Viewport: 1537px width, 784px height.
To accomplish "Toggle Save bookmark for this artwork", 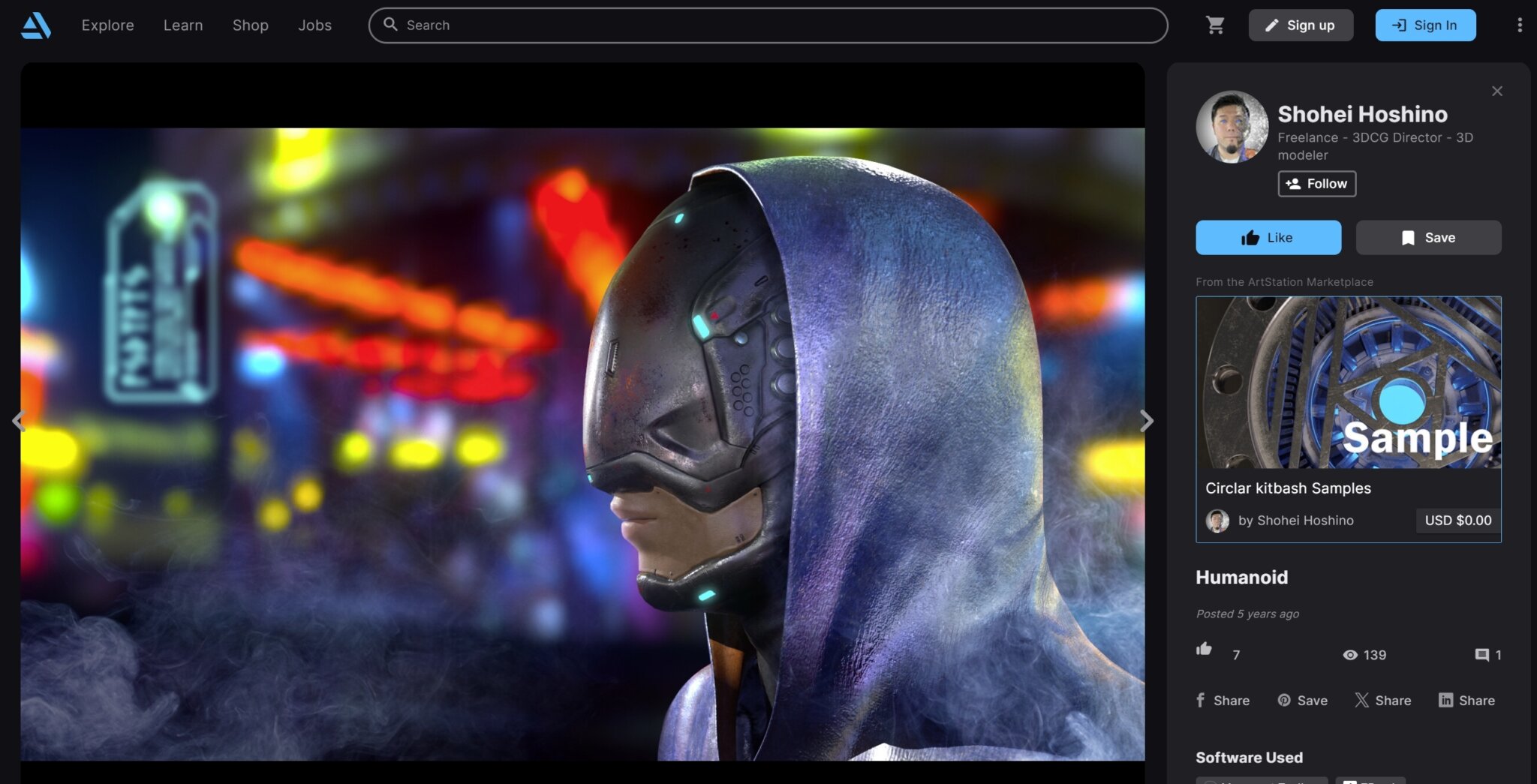I will [x=1427, y=238].
